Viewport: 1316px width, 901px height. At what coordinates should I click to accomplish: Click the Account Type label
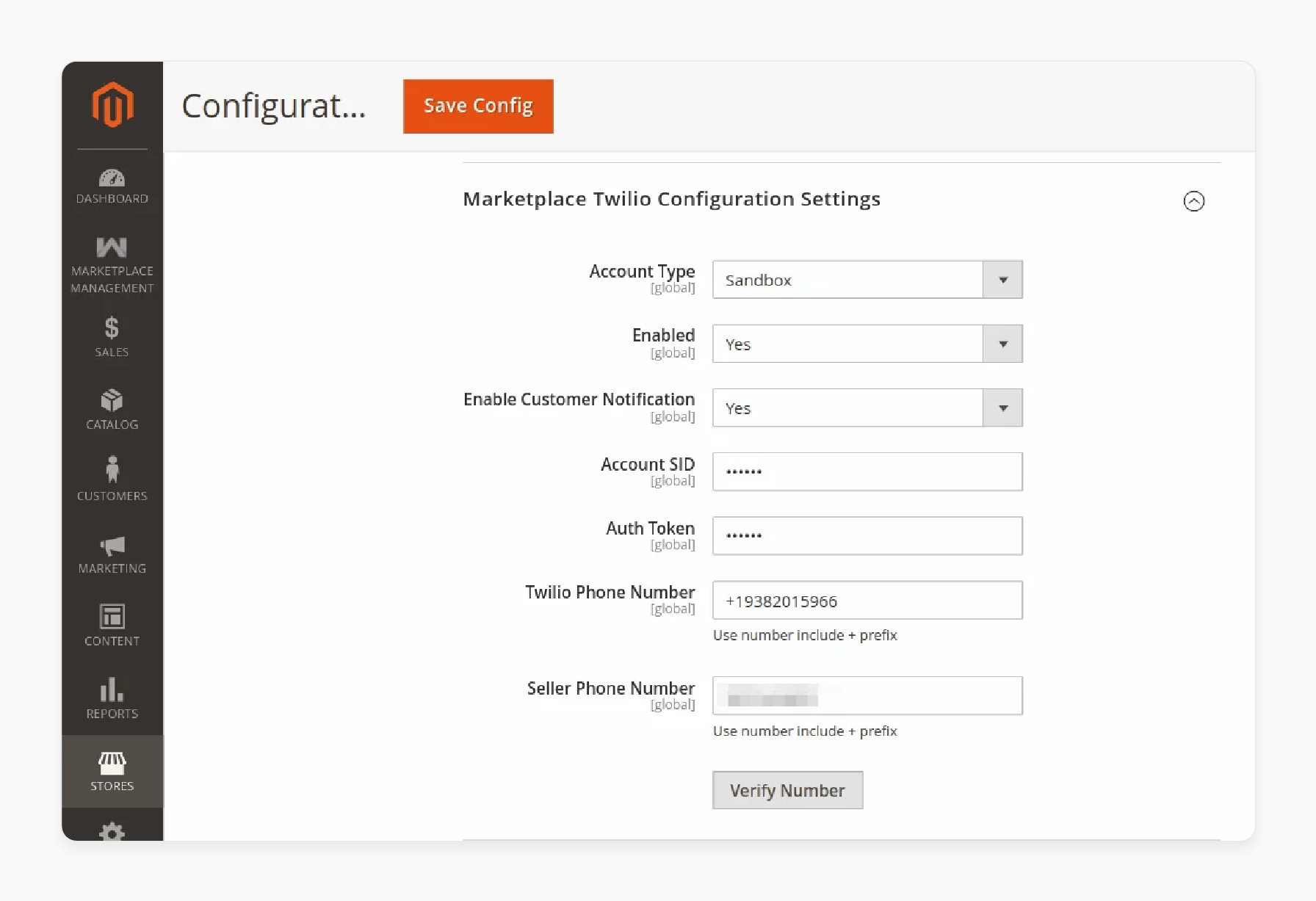tap(642, 271)
